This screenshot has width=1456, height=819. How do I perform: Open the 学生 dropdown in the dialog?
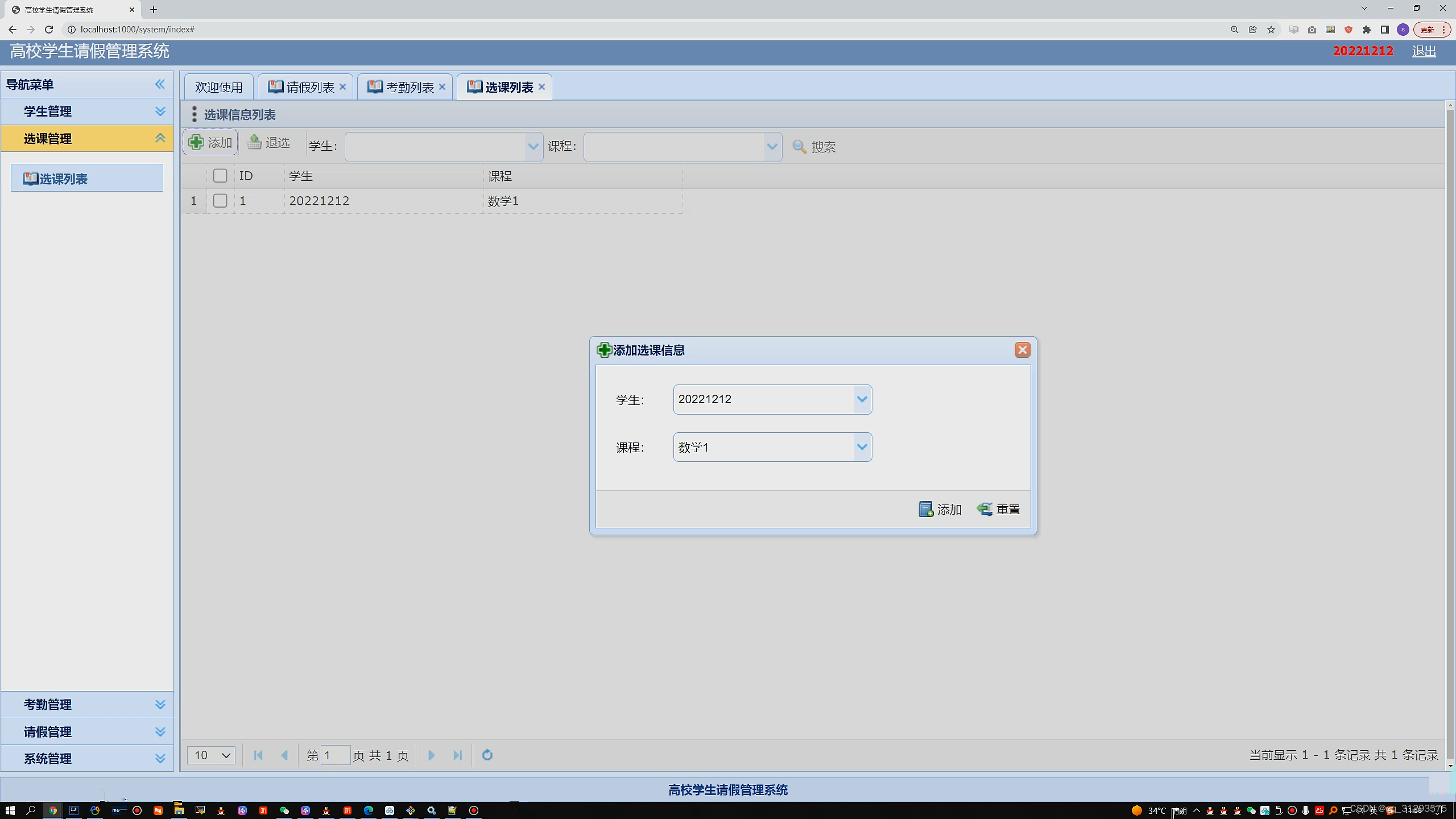(862, 399)
